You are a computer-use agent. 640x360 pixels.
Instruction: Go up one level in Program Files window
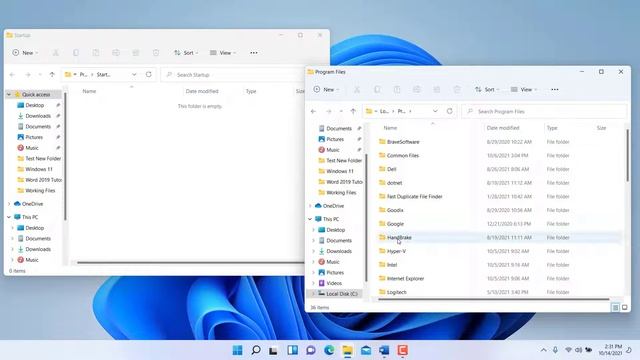[x=353, y=111]
